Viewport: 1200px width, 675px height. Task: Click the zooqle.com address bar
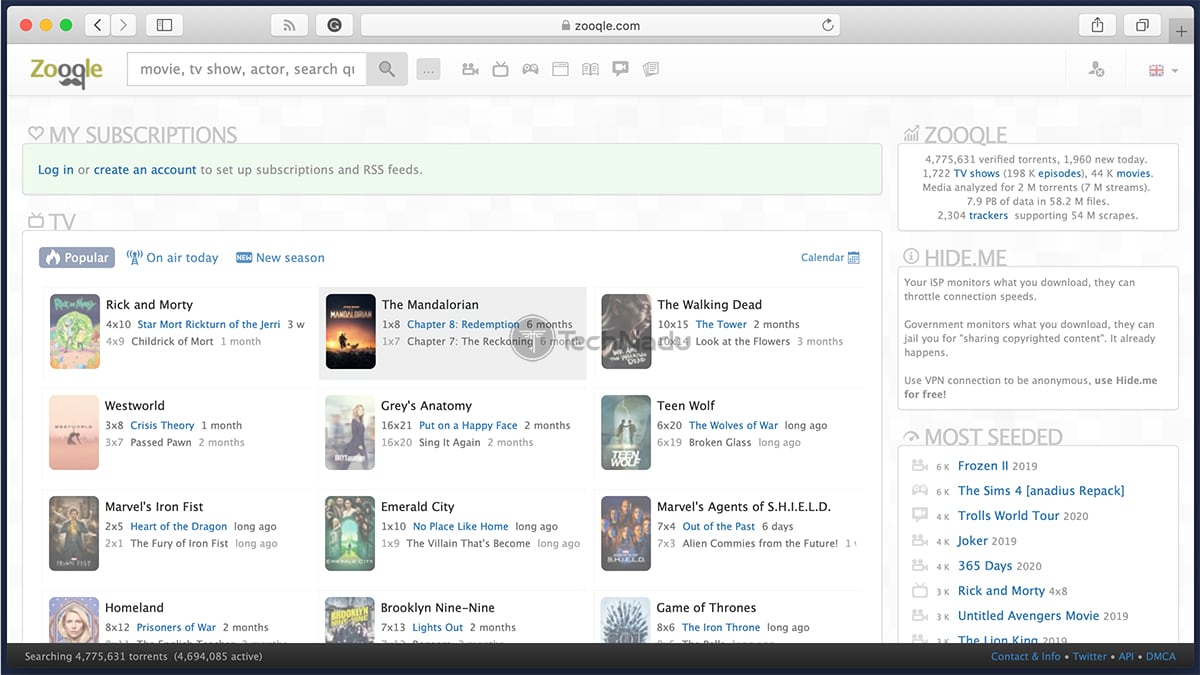click(x=600, y=25)
